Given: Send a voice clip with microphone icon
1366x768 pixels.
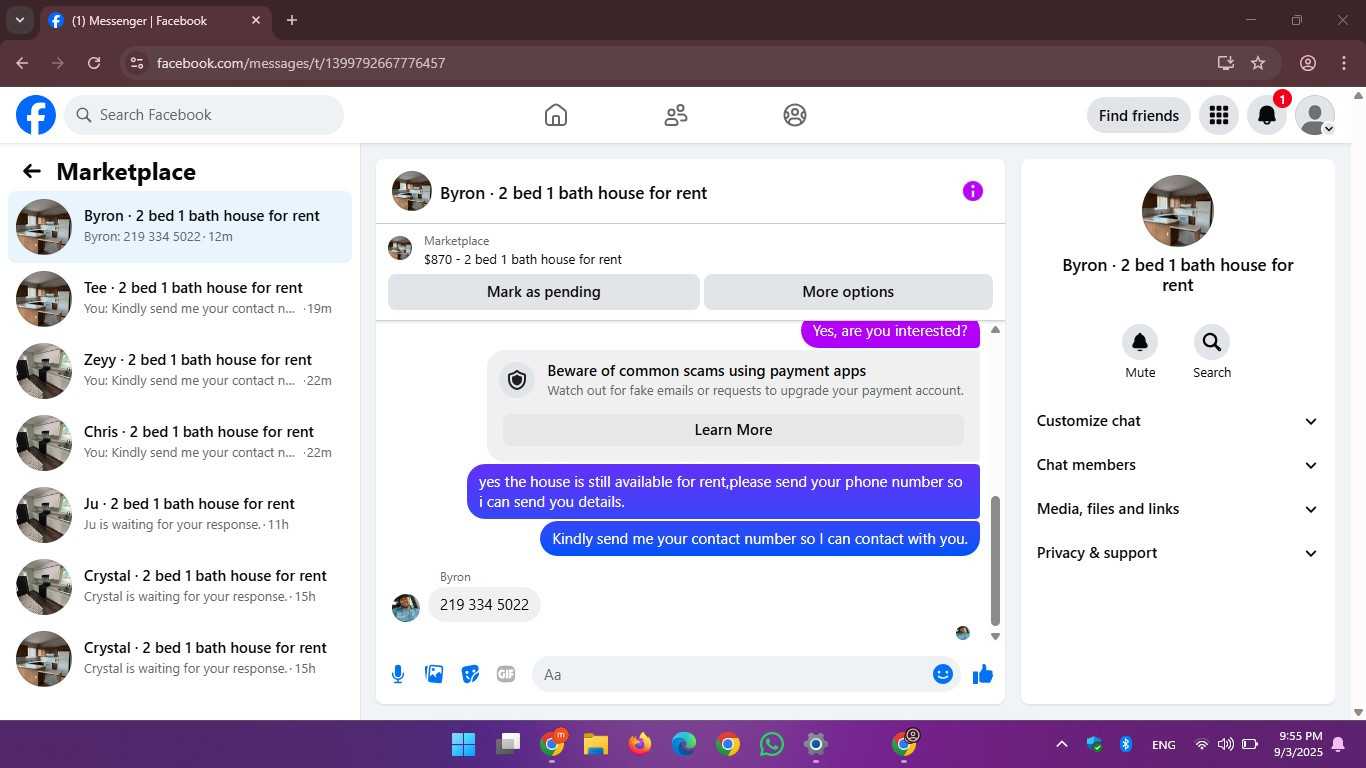Looking at the screenshot, I should click(398, 674).
